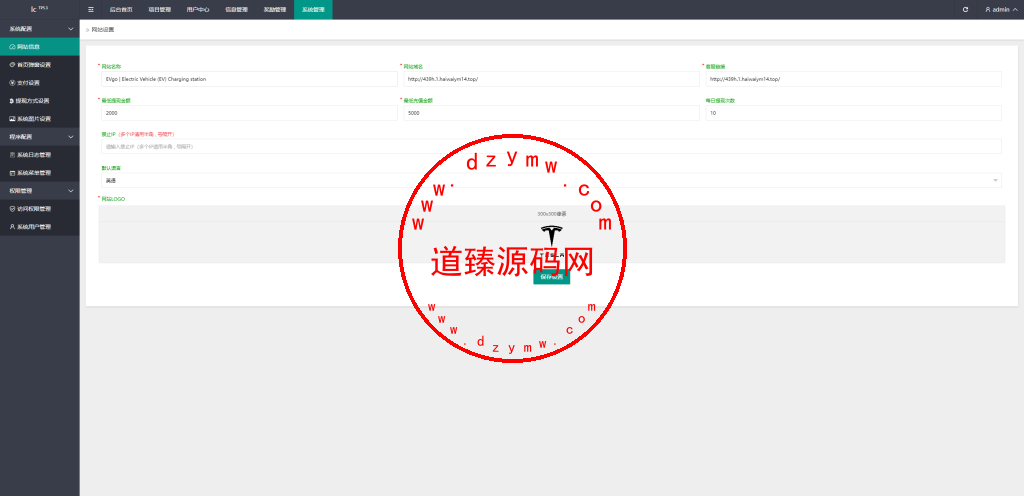
Task: Collapse the 程序配置 sidebar group
Action: (40, 137)
